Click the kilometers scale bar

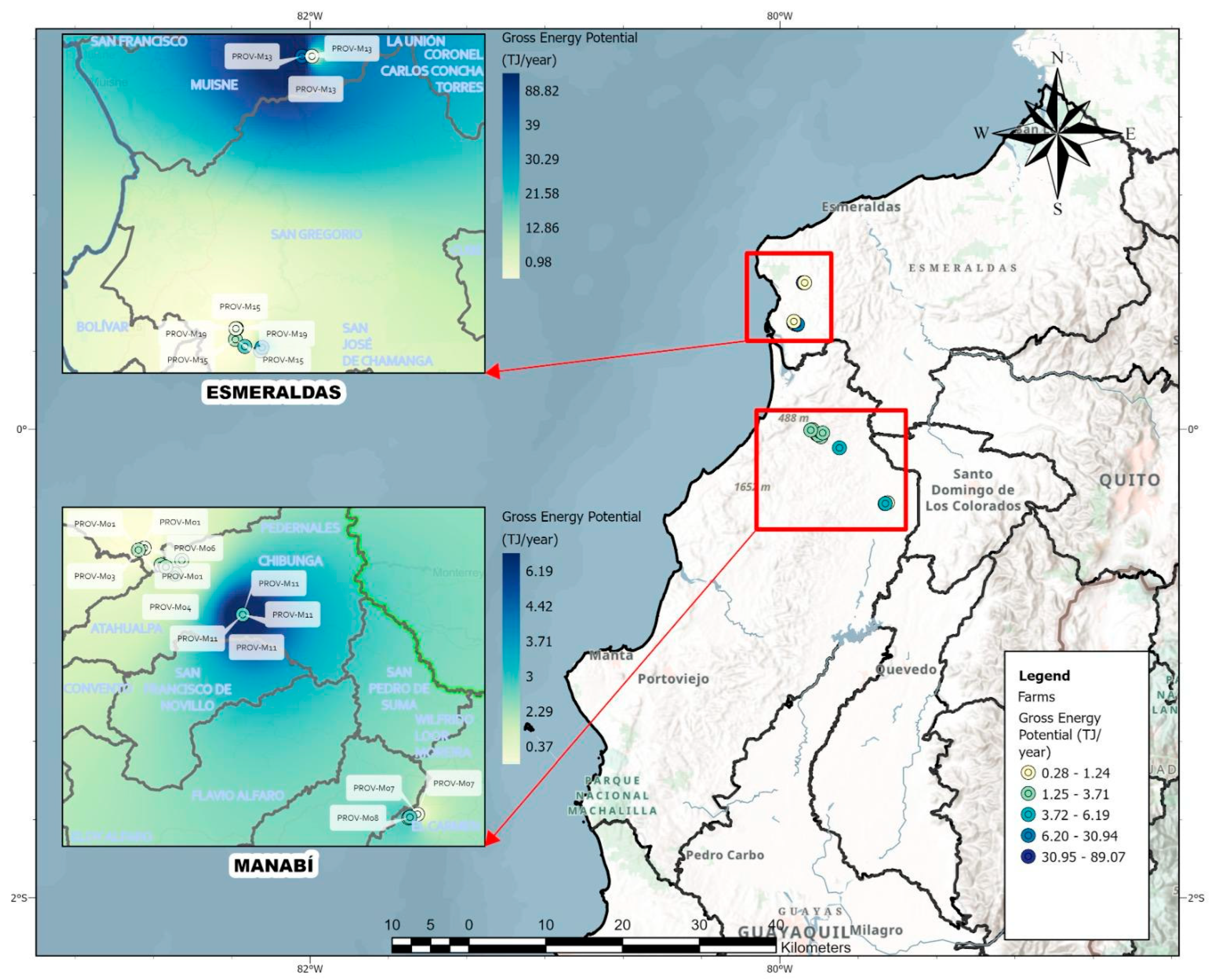point(584,944)
